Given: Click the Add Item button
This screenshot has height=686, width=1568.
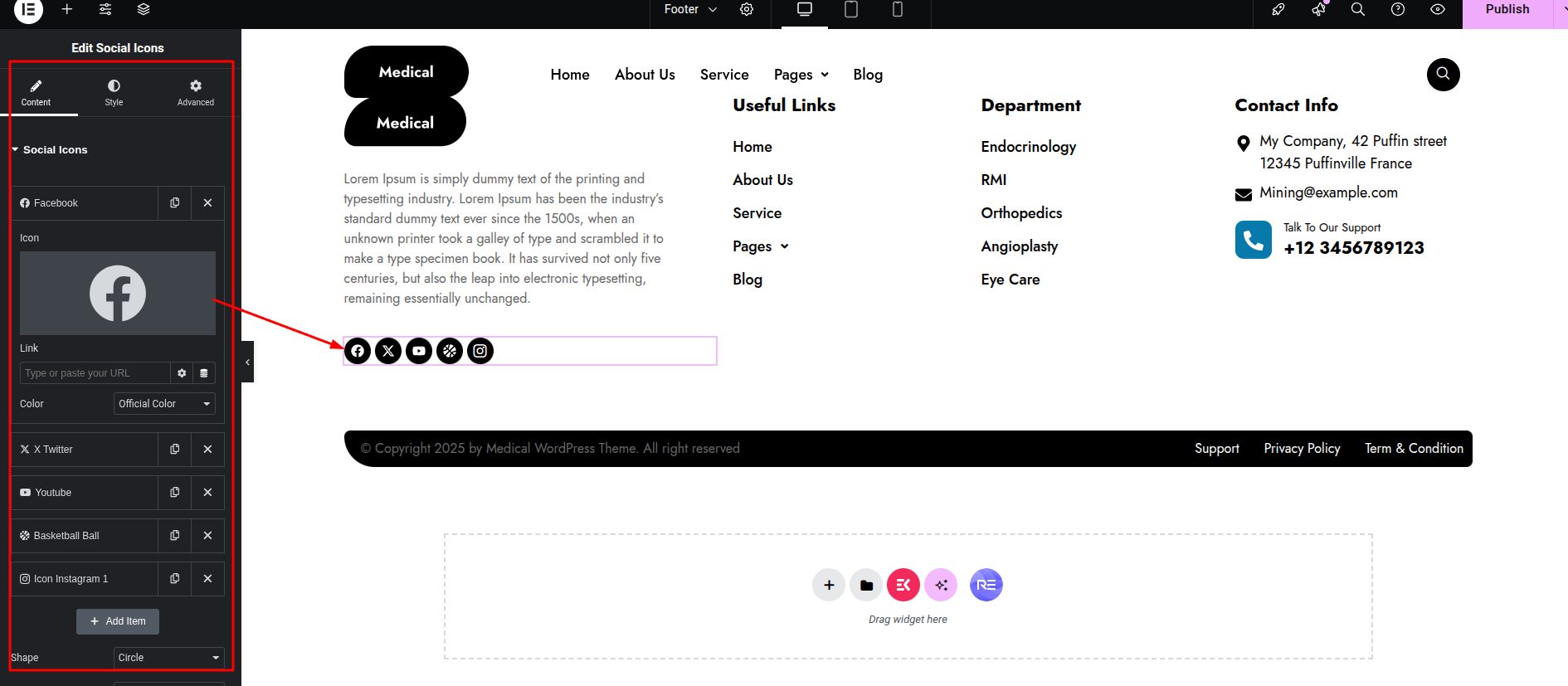Looking at the screenshot, I should [118, 621].
